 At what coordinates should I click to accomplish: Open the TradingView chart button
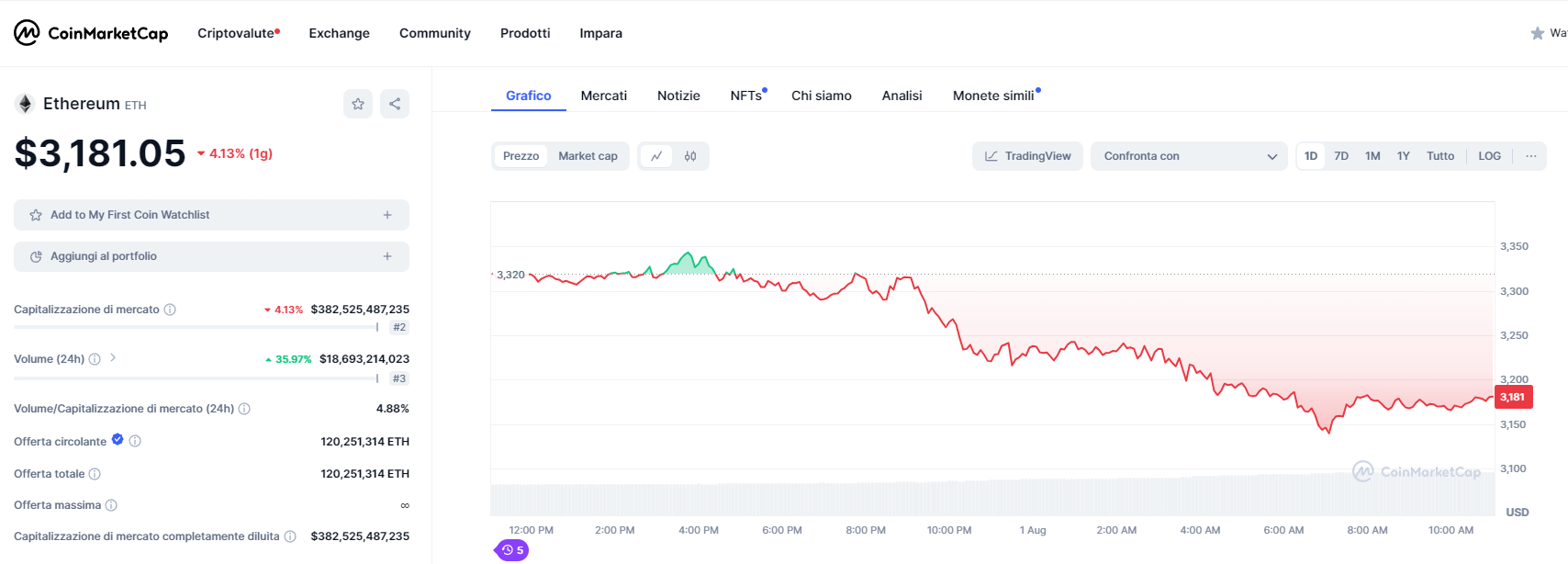pyautogui.click(x=1027, y=156)
